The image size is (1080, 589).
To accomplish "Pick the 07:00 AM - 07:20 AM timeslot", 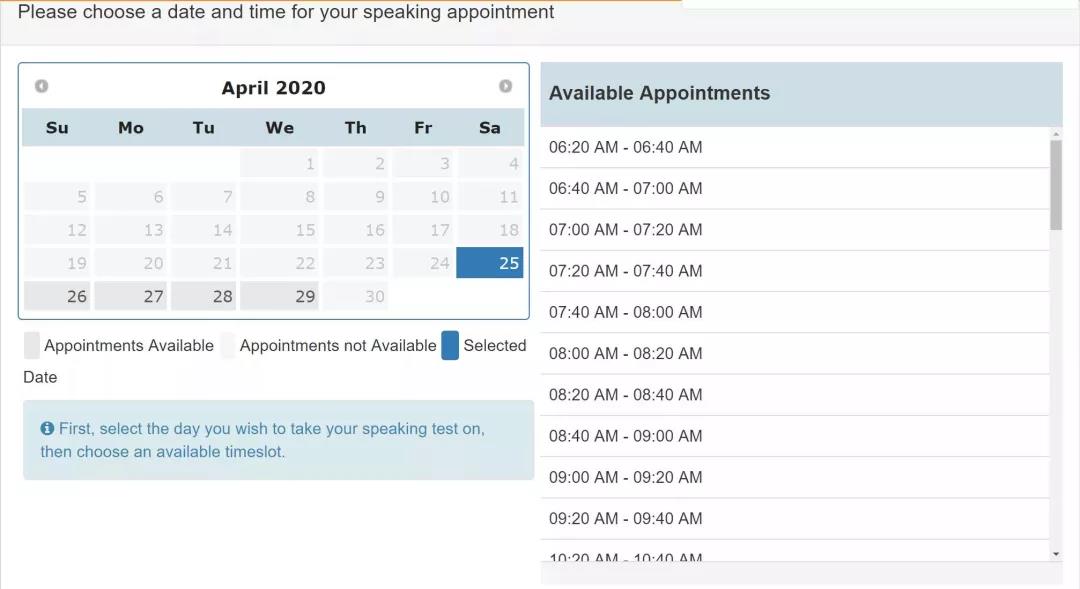I will 626,230.
